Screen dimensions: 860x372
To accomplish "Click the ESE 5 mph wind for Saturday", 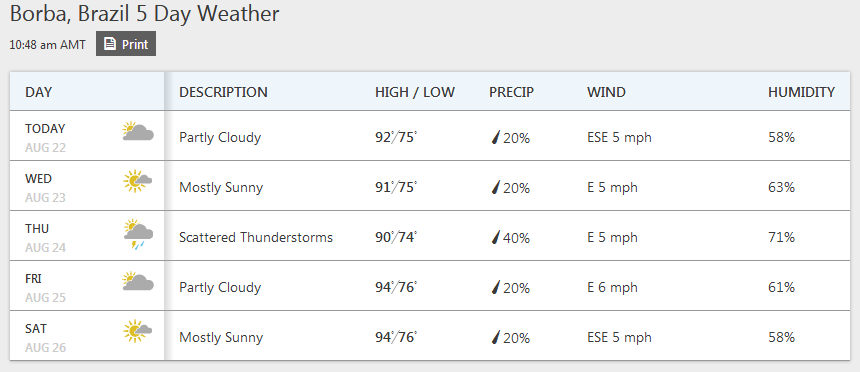I will pyautogui.click(x=619, y=337).
